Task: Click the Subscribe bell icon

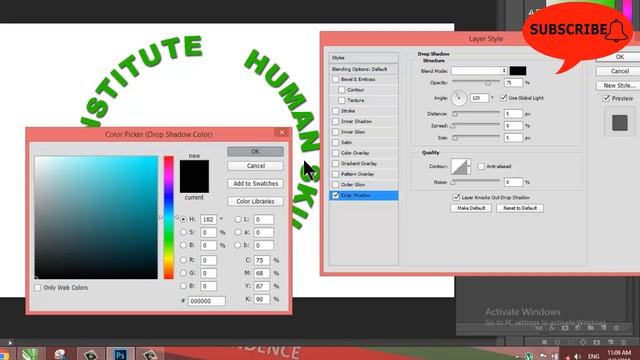Action: tap(616, 31)
